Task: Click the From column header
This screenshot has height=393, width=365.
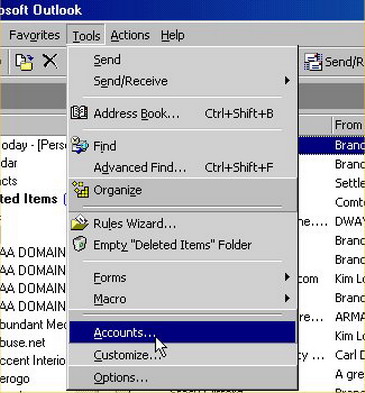Action: pos(348,125)
